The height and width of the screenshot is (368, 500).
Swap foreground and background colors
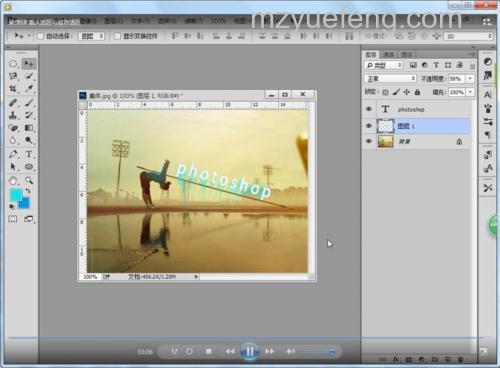pyautogui.click(x=28, y=191)
